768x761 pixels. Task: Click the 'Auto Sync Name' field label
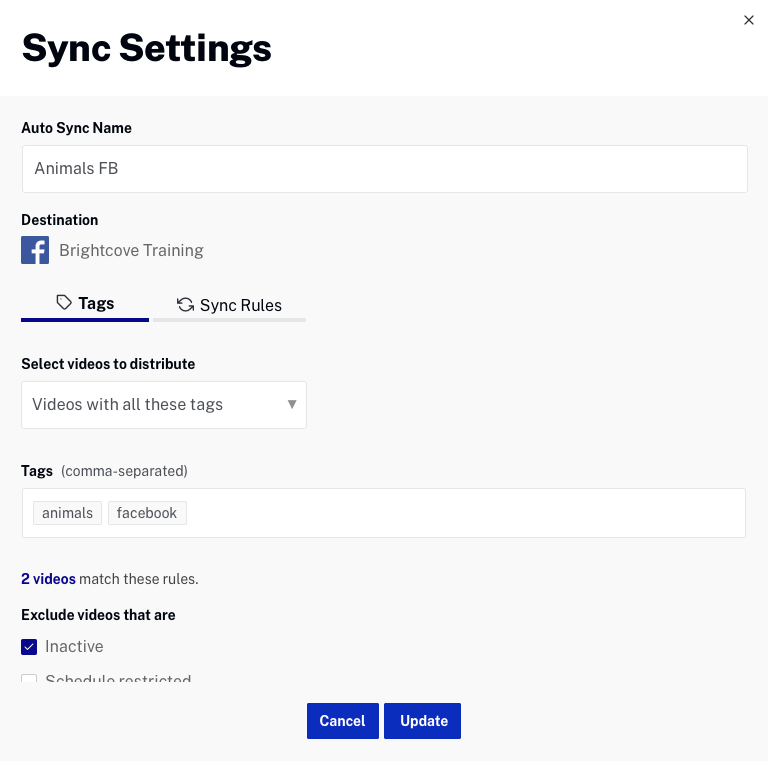76,128
